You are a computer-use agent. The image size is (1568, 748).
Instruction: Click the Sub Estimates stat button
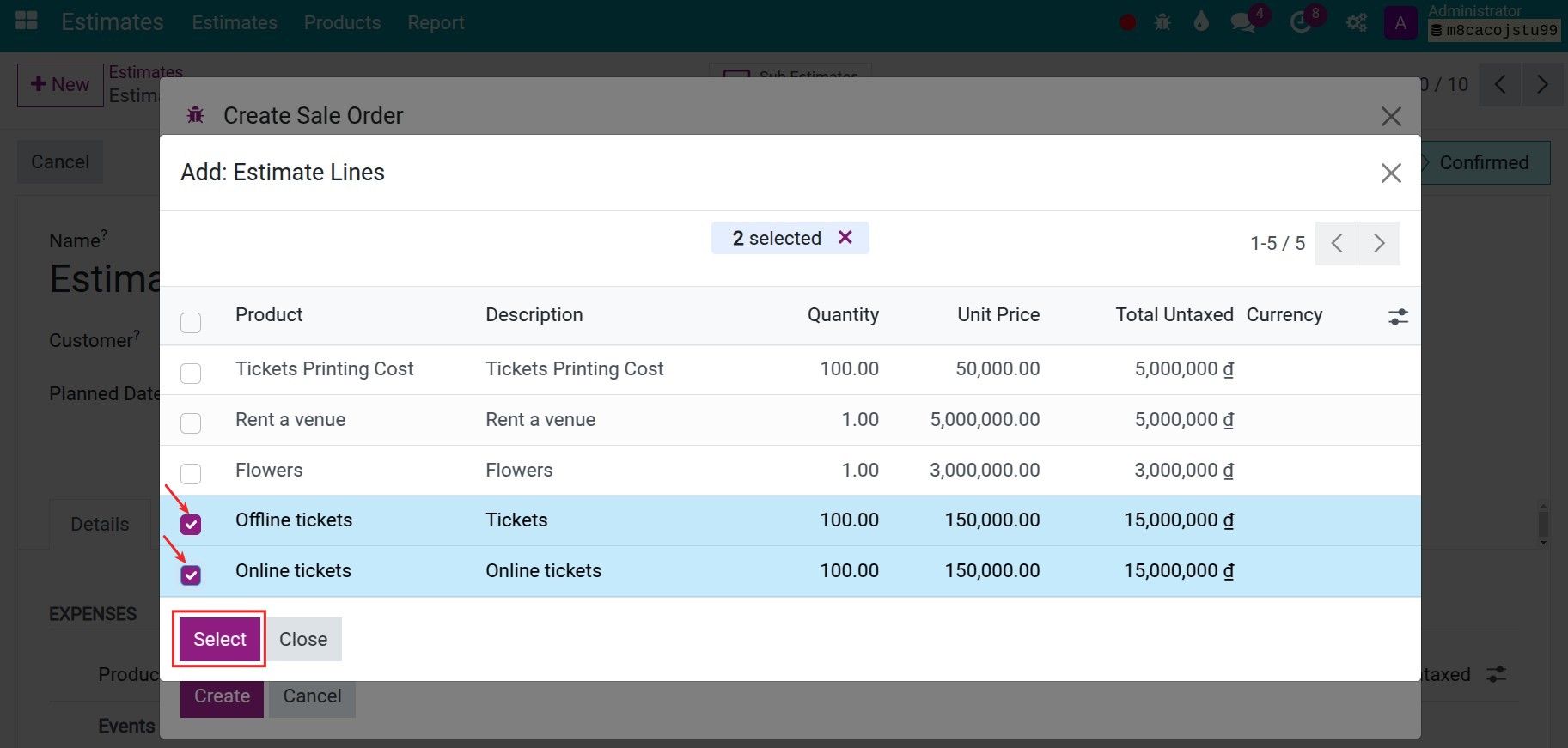(x=790, y=70)
